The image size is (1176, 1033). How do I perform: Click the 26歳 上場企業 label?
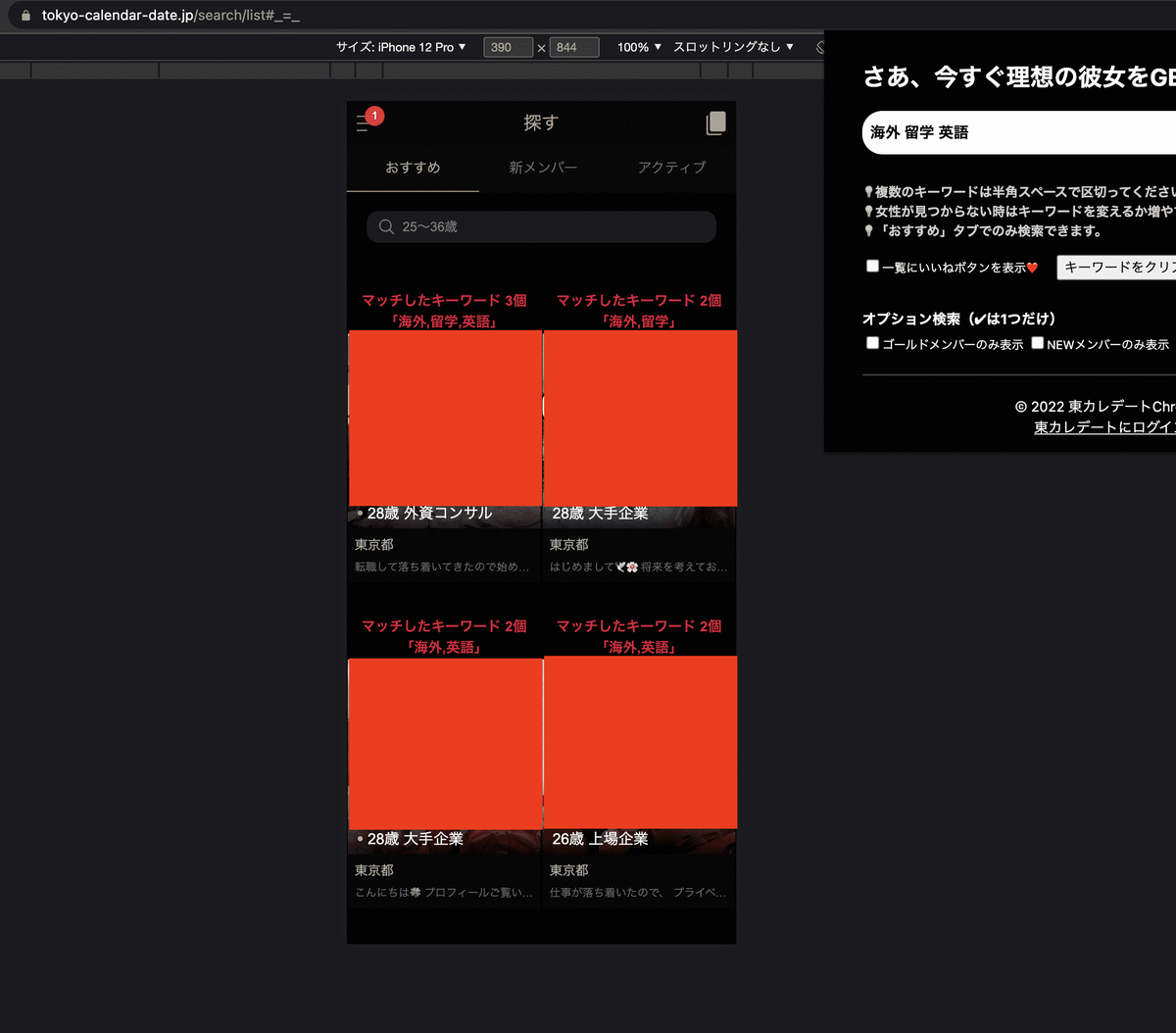click(x=600, y=839)
